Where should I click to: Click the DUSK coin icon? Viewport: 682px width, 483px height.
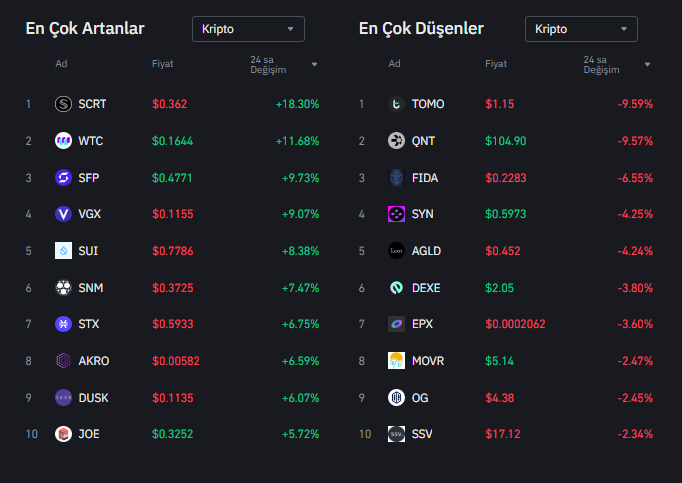64,398
